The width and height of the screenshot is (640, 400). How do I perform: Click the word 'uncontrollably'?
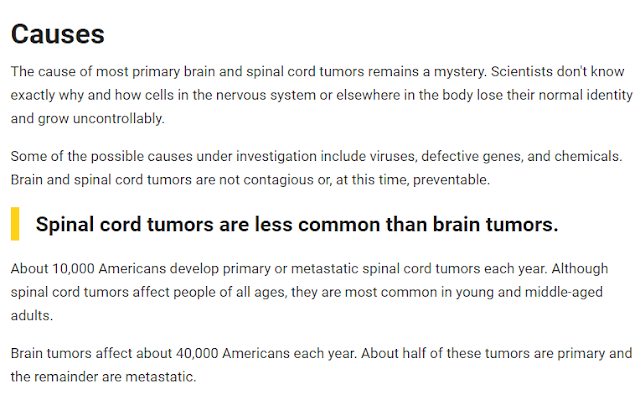118,119
